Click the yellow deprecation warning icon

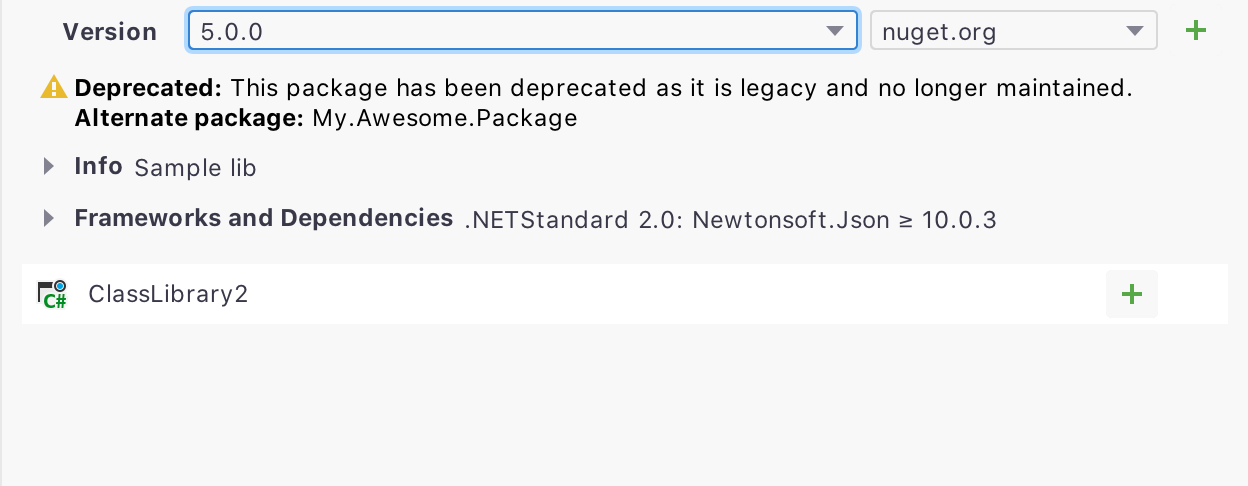click(53, 88)
